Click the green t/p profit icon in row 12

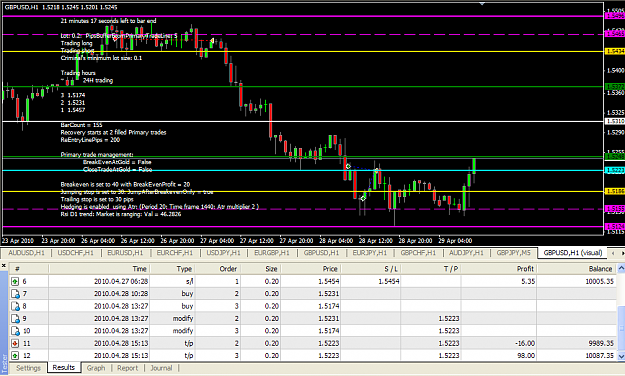pos(15,356)
